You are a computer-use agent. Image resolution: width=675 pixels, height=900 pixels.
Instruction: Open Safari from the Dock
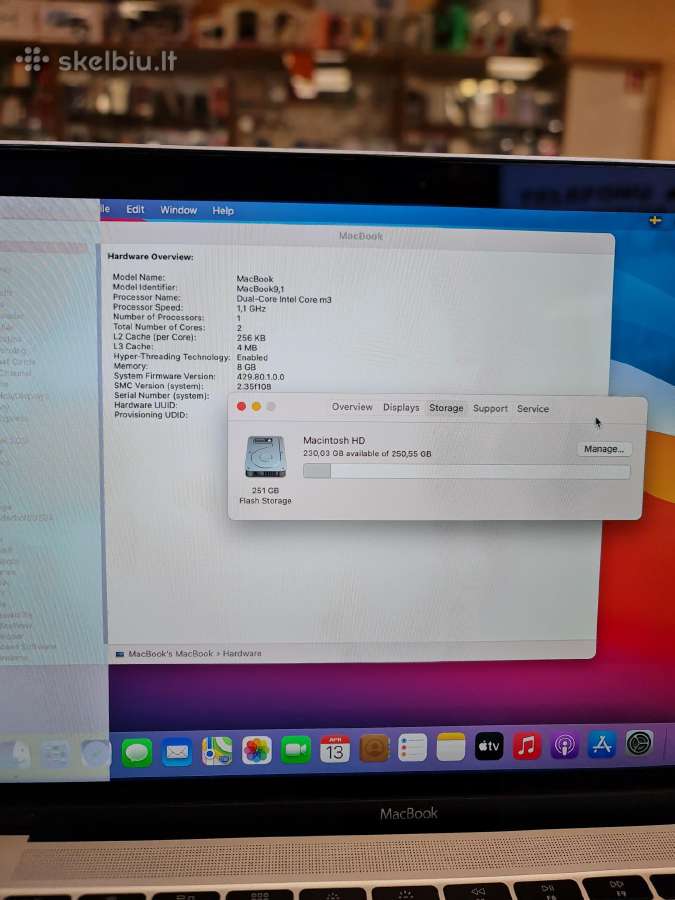click(x=95, y=753)
